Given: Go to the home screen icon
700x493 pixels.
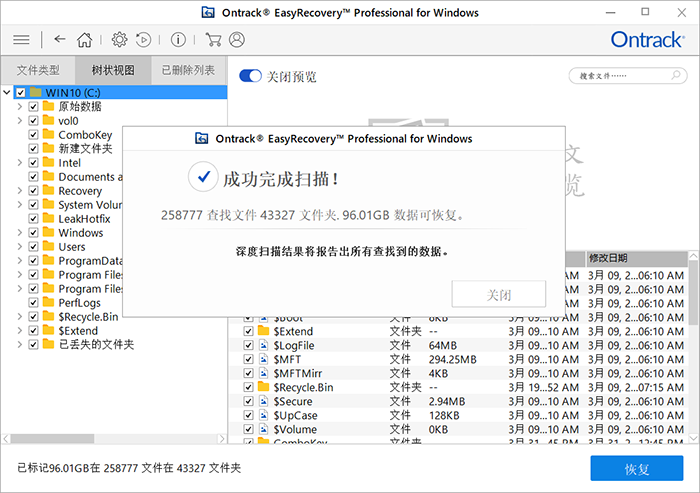Looking at the screenshot, I should [x=85, y=40].
